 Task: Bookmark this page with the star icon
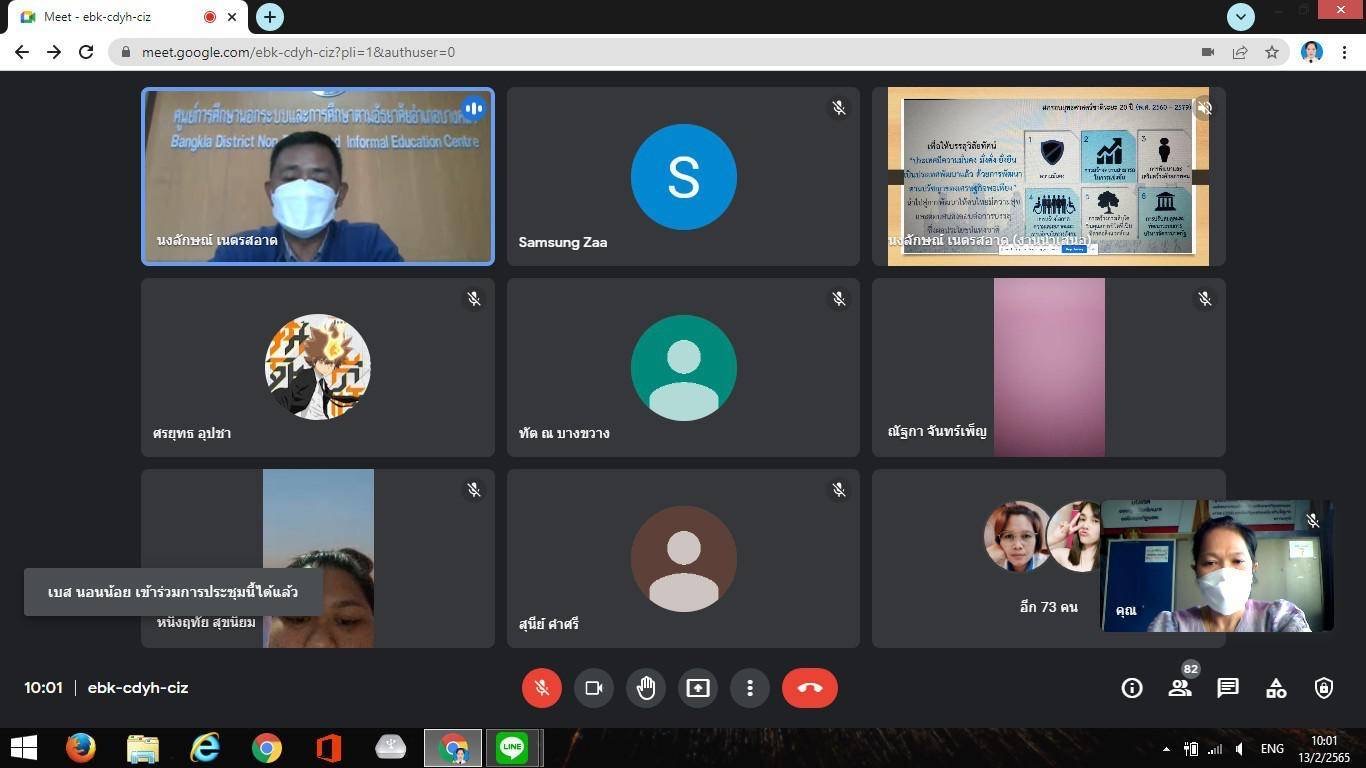(x=1272, y=52)
